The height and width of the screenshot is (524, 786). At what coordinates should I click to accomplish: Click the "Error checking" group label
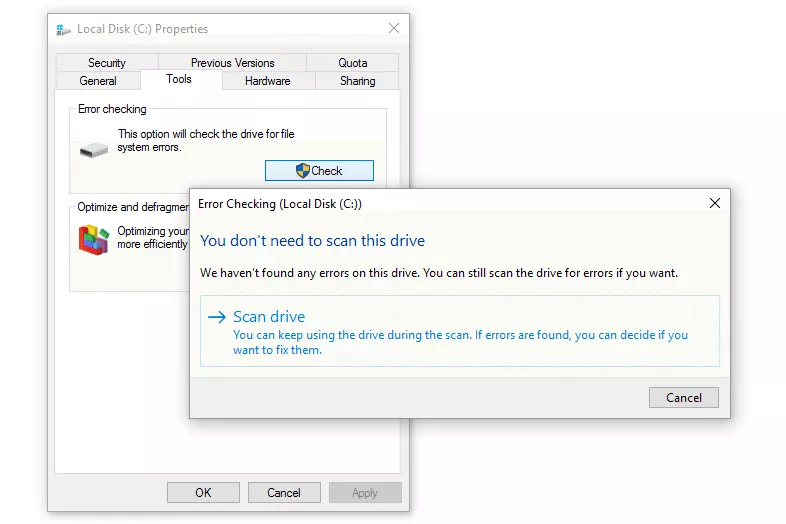[x=112, y=109]
